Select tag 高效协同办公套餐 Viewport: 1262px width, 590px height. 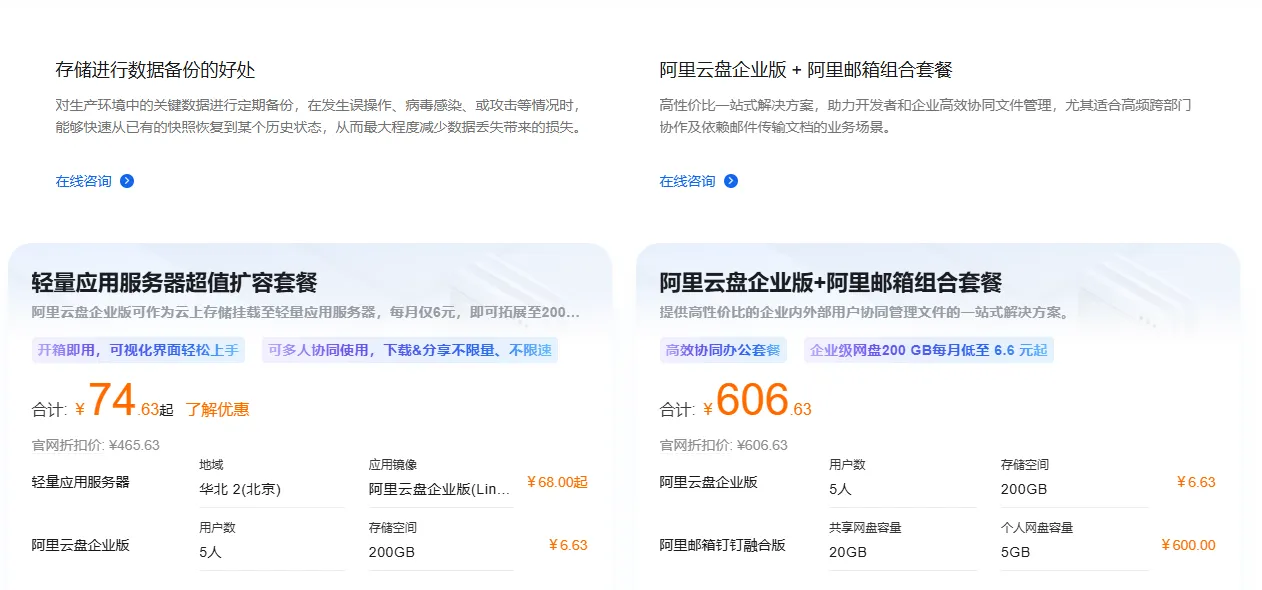pos(723,350)
